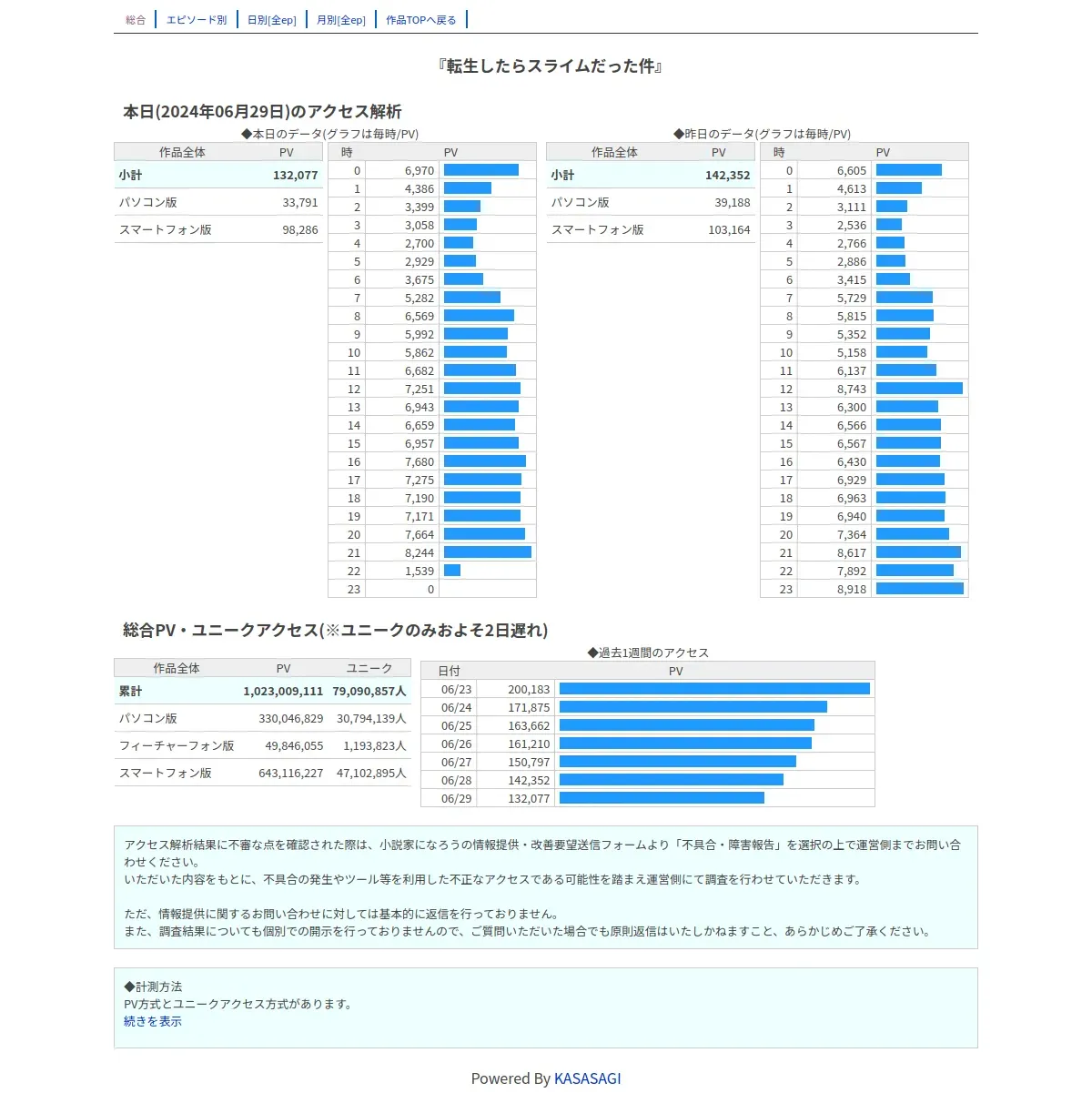
Task: Click heading 本日(2024年06月29日)のアクセス解析
Action: tap(262, 112)
